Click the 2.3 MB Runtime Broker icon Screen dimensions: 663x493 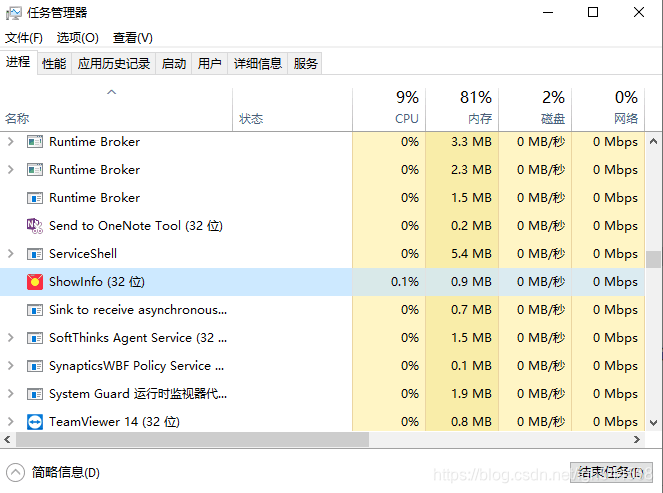(35, 170)
